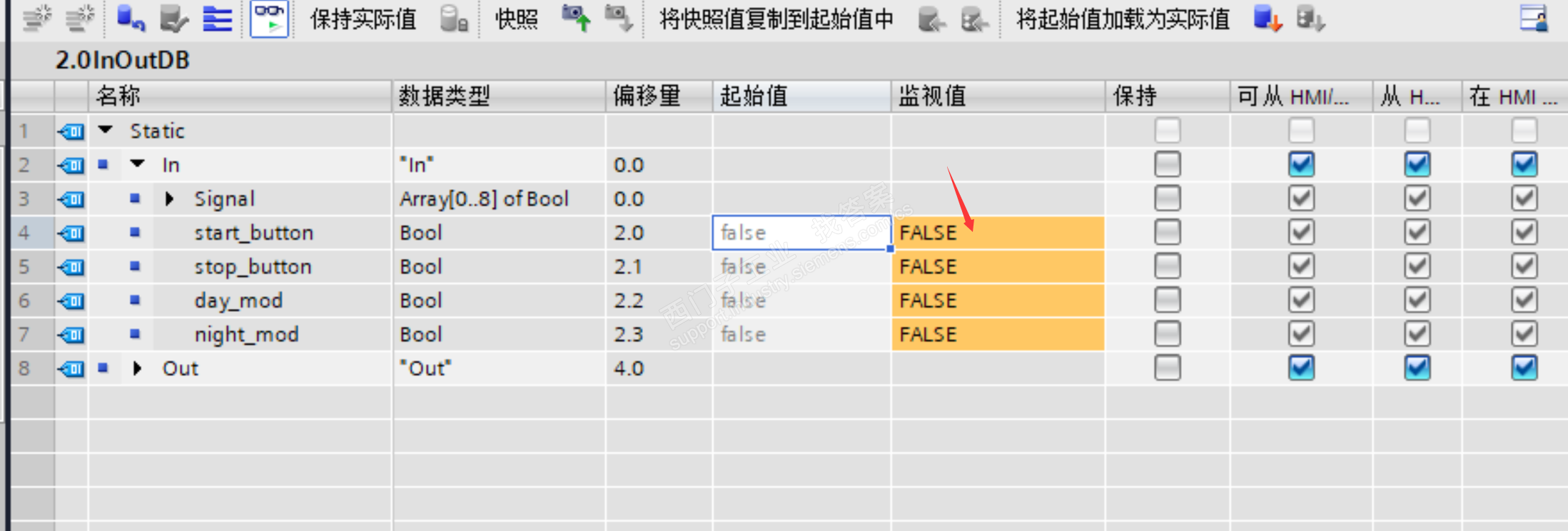This screenshot has height=531, width=1568.
Task: Uncheck 可从 HMI checkbox in the In row
Action: [x=1302, y=164]
